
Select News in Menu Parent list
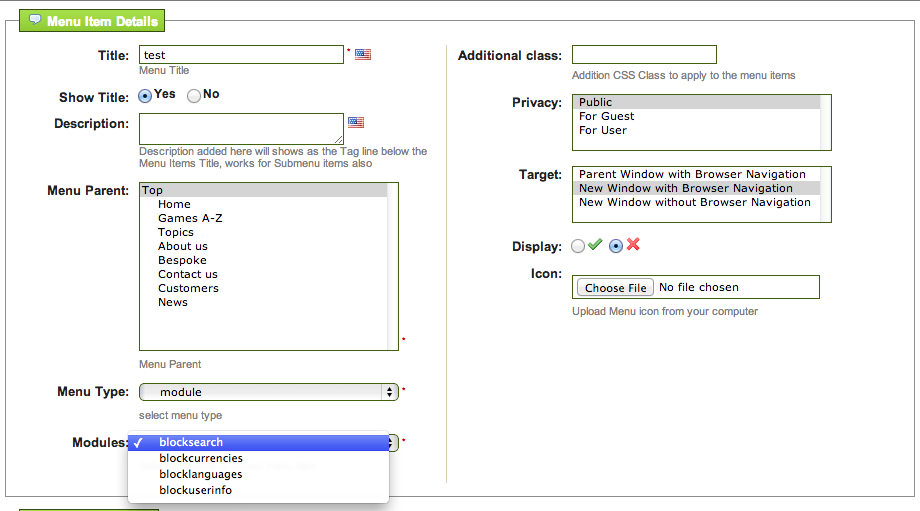263,303
